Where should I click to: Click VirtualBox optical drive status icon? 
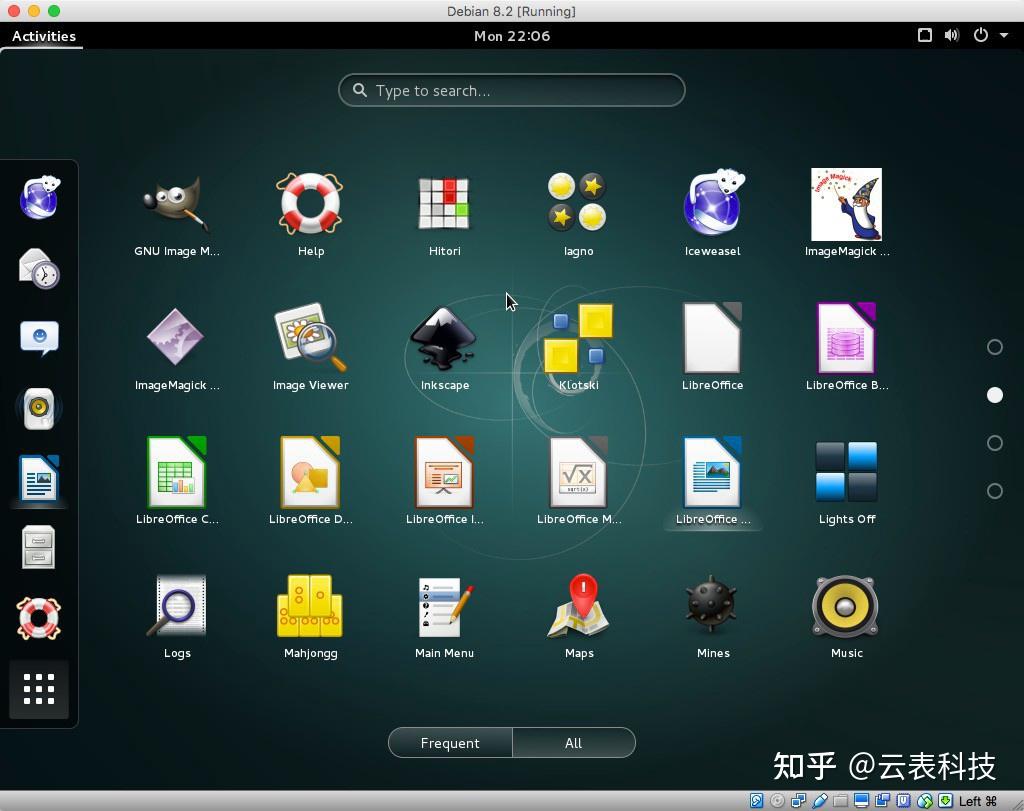click(777, 801)
